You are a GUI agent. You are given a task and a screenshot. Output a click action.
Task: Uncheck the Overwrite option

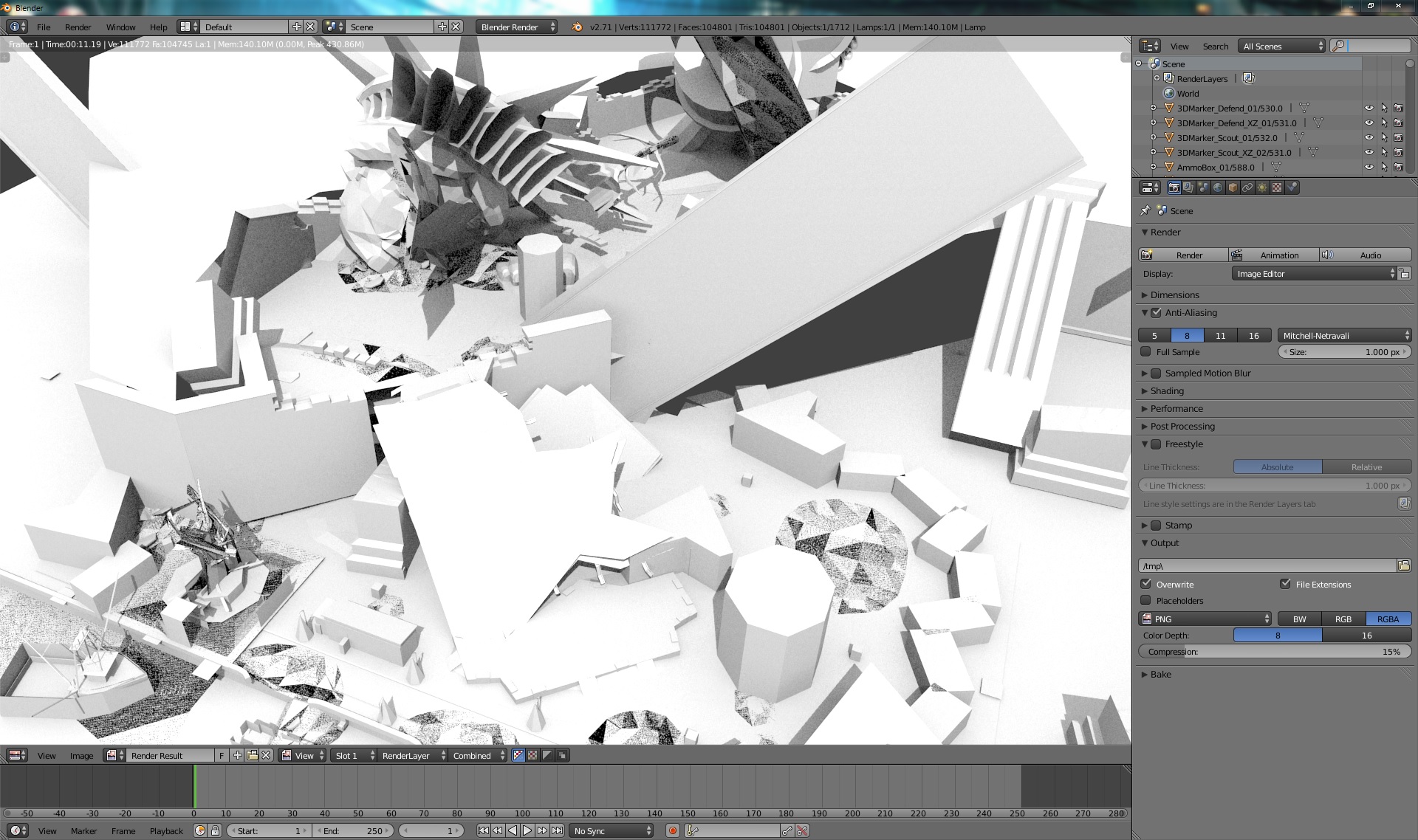(1146, 584)
